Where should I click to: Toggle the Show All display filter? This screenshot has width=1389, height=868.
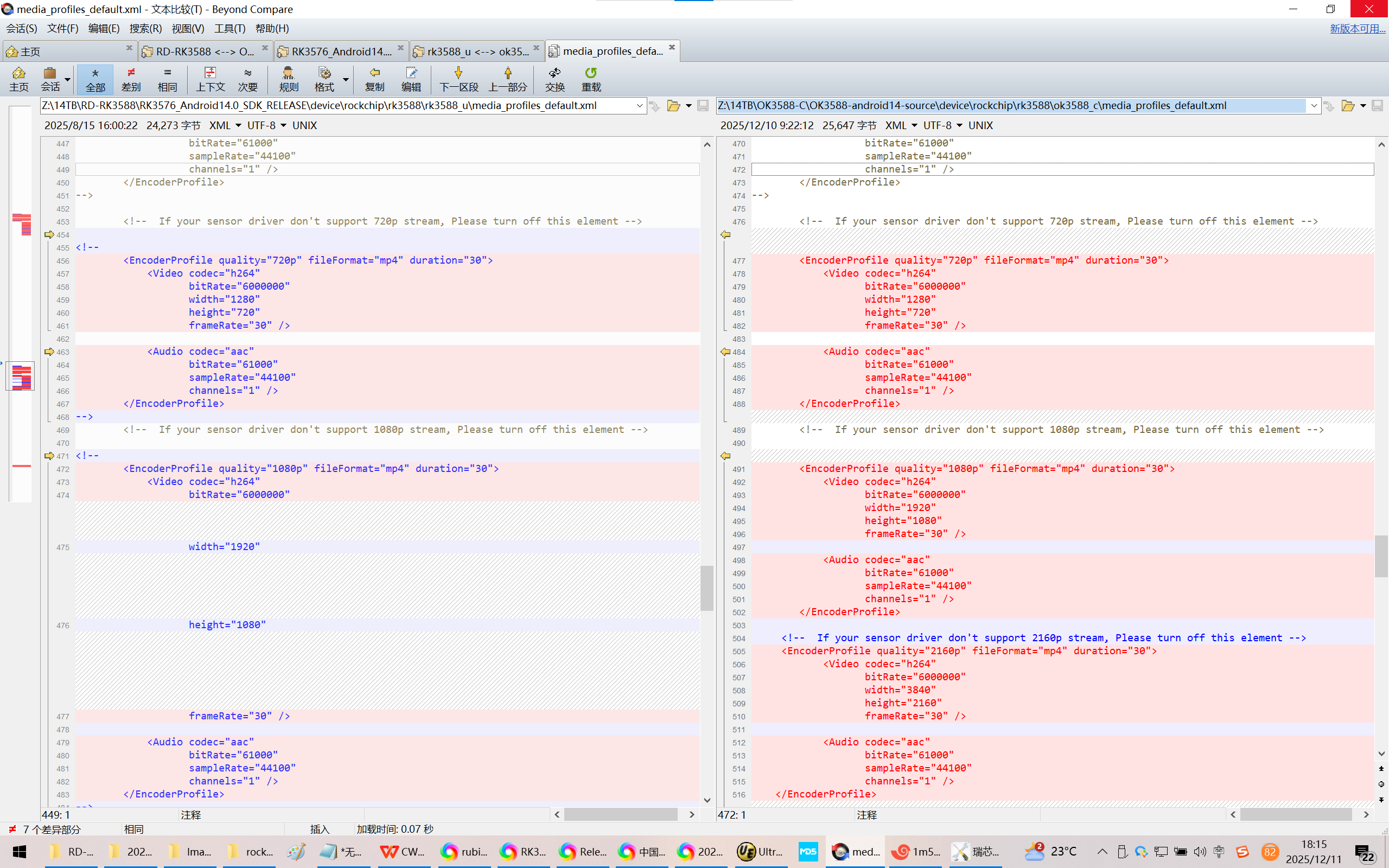(95, 79)
